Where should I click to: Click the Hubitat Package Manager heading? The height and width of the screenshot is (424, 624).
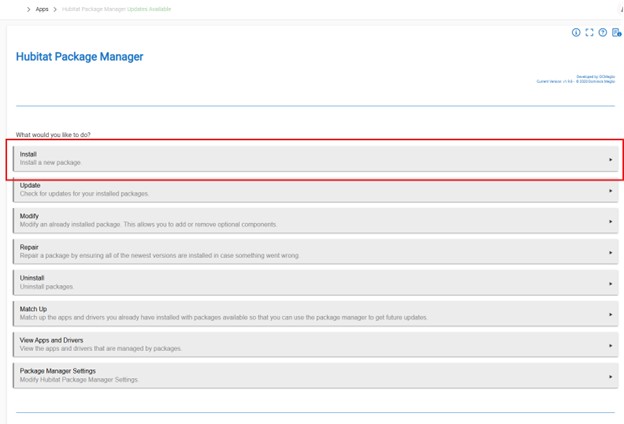pyautogui.click(x=80, y=57)
